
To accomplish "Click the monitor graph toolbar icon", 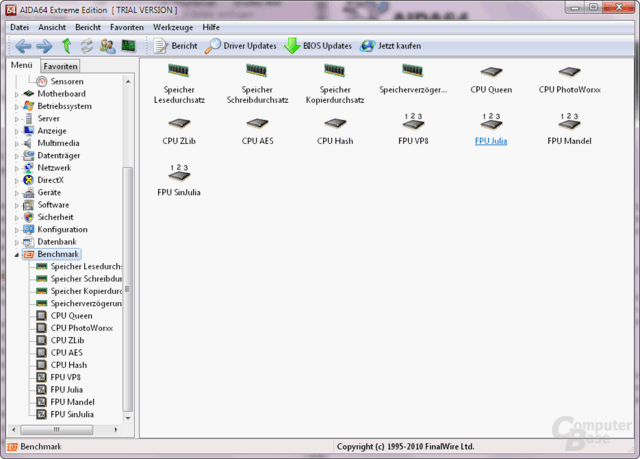I will pyautogui.click(x=129, y=45).
